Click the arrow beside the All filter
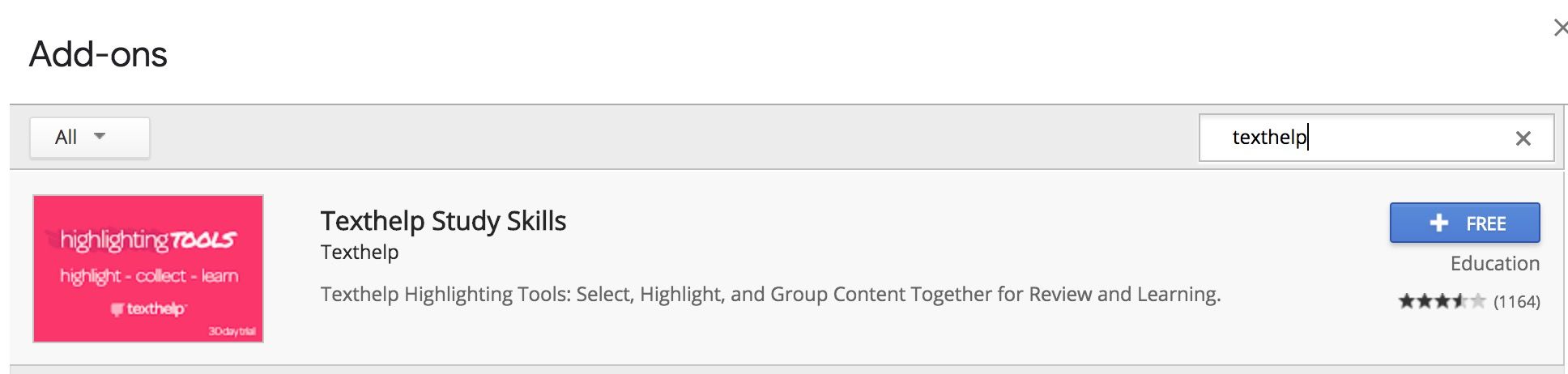 100,136
